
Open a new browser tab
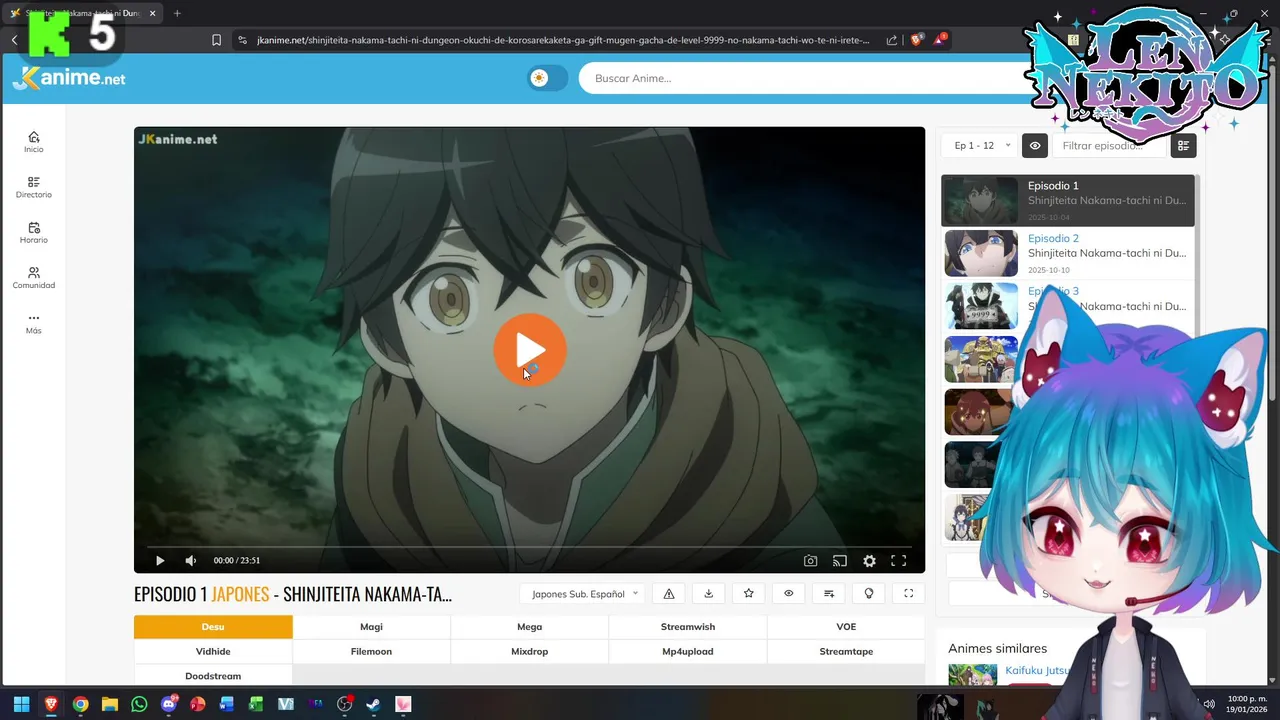pyautogui.click(x=177, y=13)
